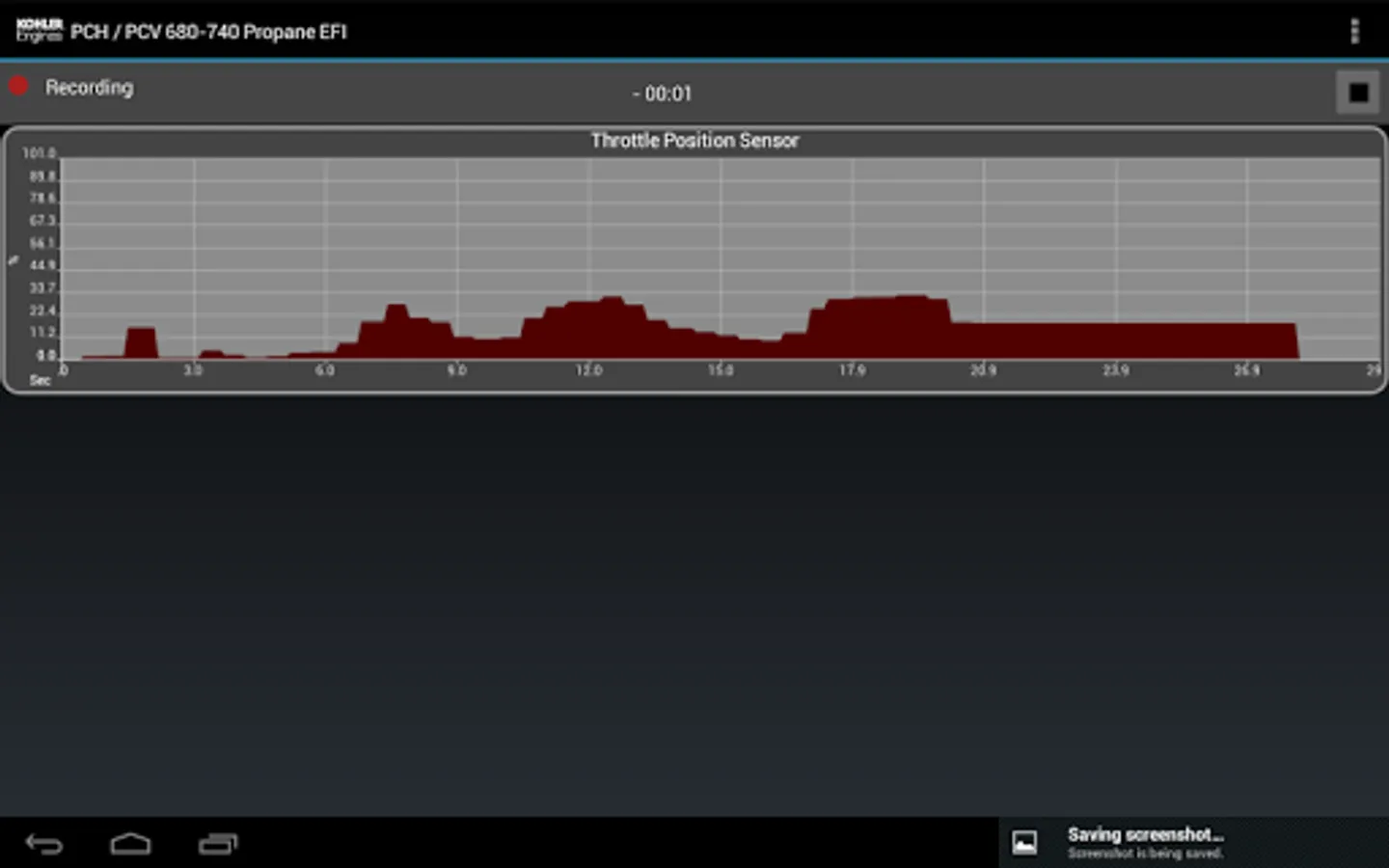Viewport: 1389px width, 868px height.
Task: Click the 22.4 y-axis value
Action: [x=42, y=311]
